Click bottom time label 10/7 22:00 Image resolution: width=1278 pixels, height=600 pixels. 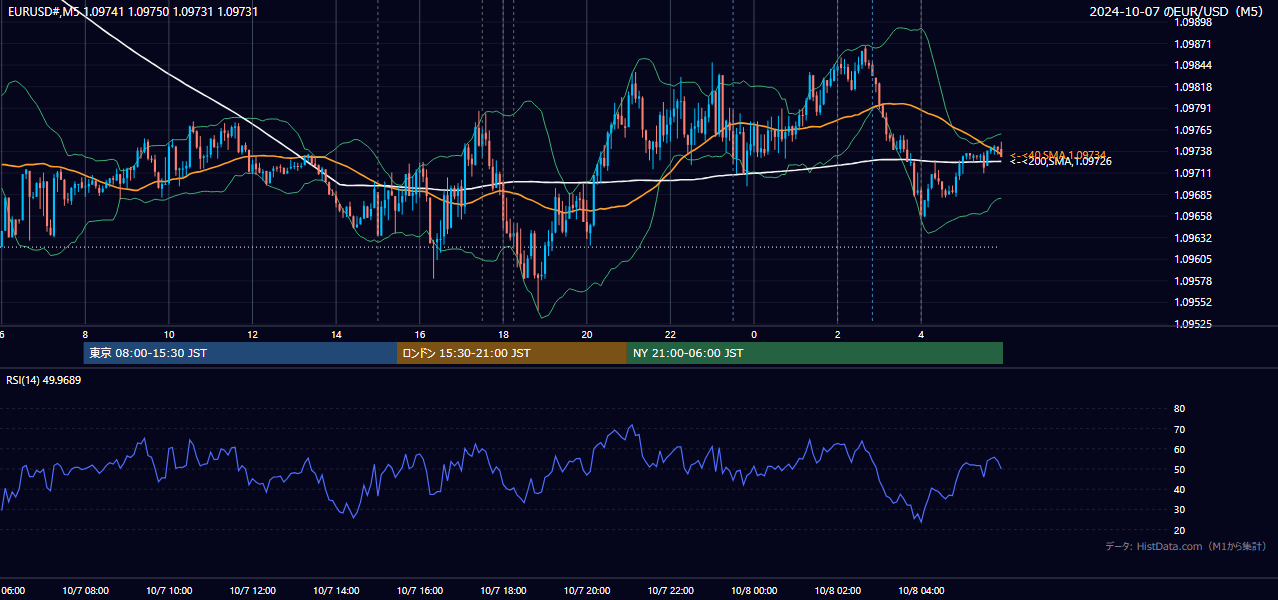[x=670, y=591]
